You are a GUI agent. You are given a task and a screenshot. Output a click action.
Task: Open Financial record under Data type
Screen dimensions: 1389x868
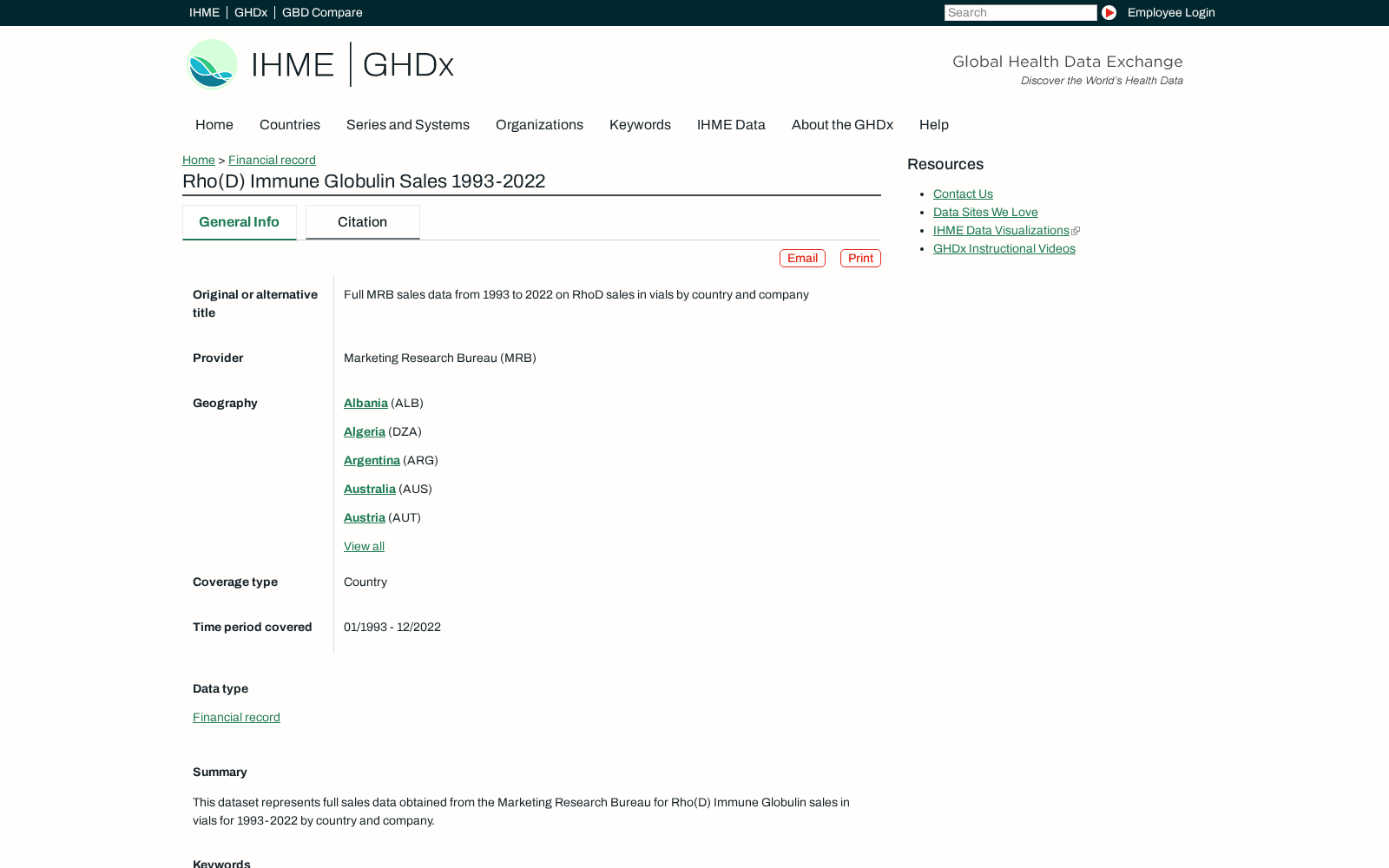tap(236, 718)
